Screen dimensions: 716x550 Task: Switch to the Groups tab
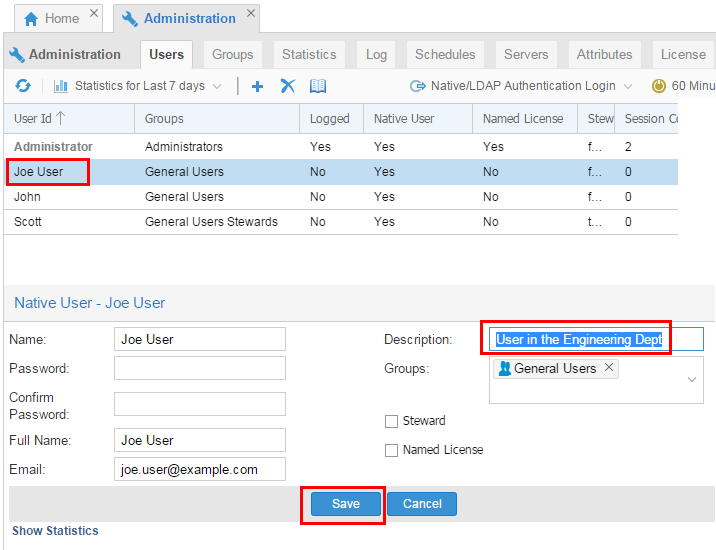pos(232,54)
